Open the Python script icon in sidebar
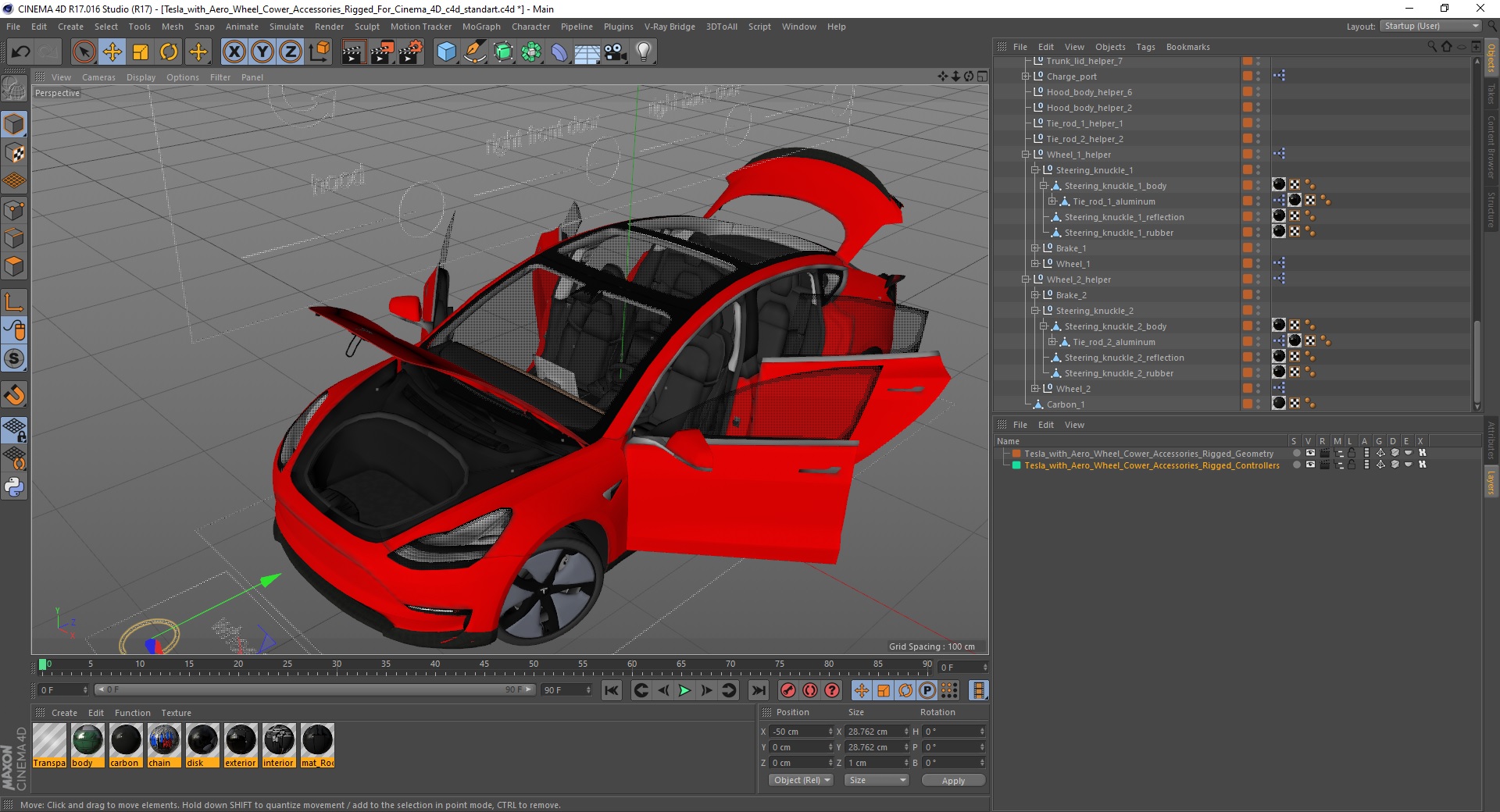 (x=14, y=487)
